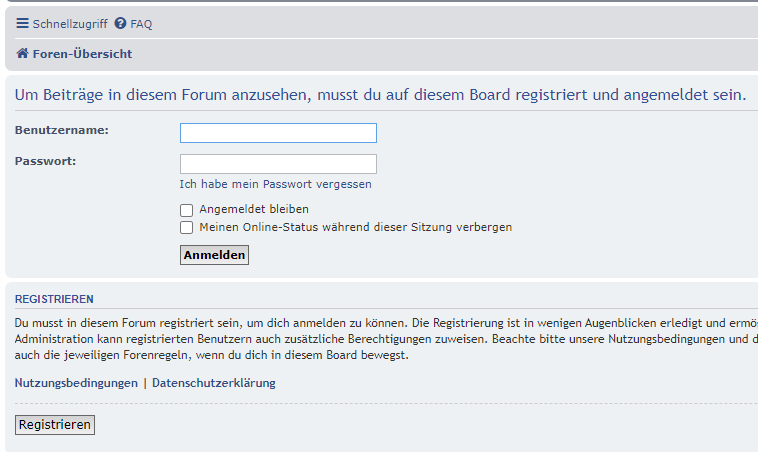The height and width of the screenshot is (452, 758).
Task: Click the 'Passwort:' label text
Action: (x=46, y=160)
